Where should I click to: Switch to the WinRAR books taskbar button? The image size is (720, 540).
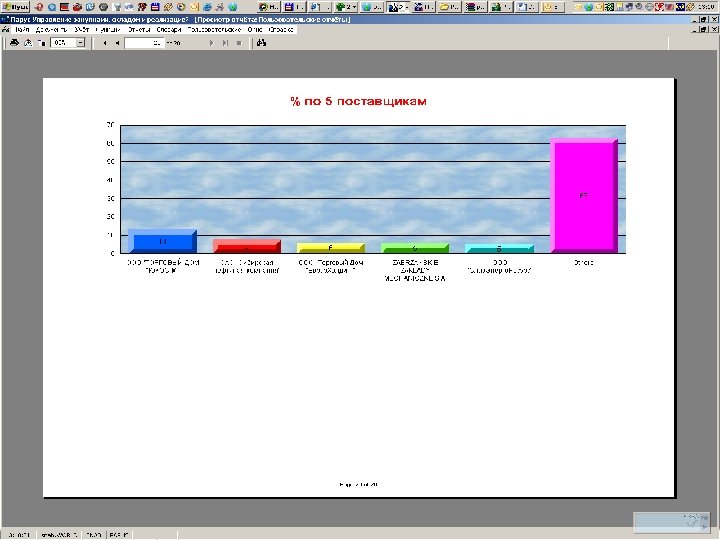(476, 7)
